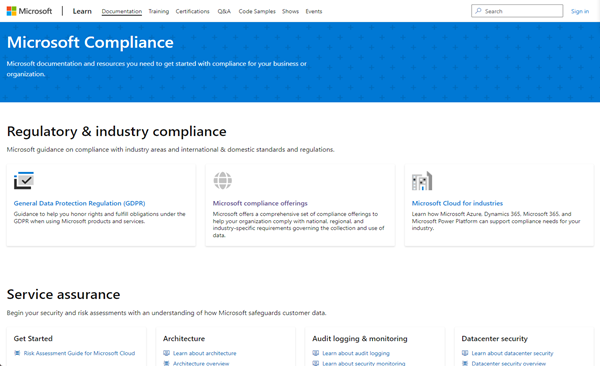
Task: Click the magnifier icon in search box
Action: point(478,11)
